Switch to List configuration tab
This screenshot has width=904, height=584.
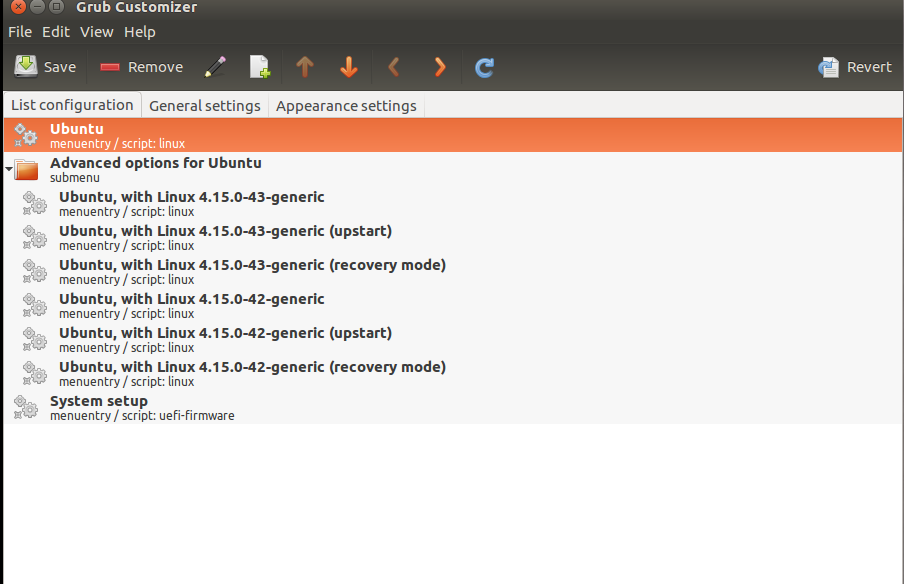point(72,106)
